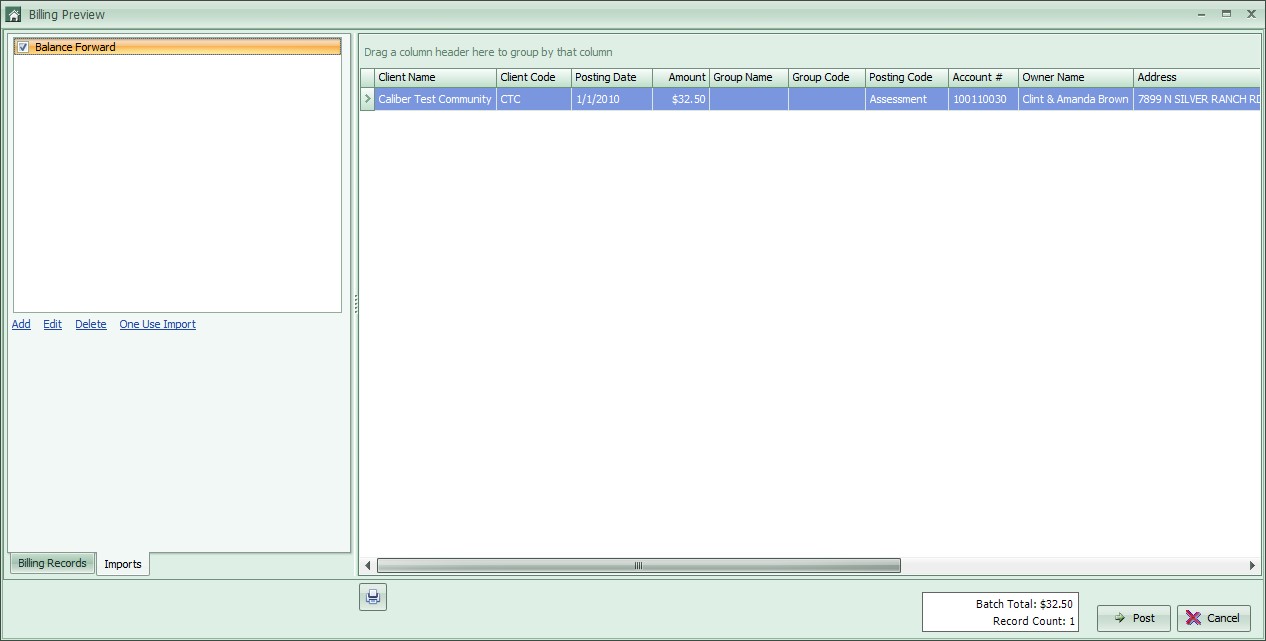Click the horizontal scrollbar thumb
Viewport: 1266px width, 641px height.
(638, 565)
